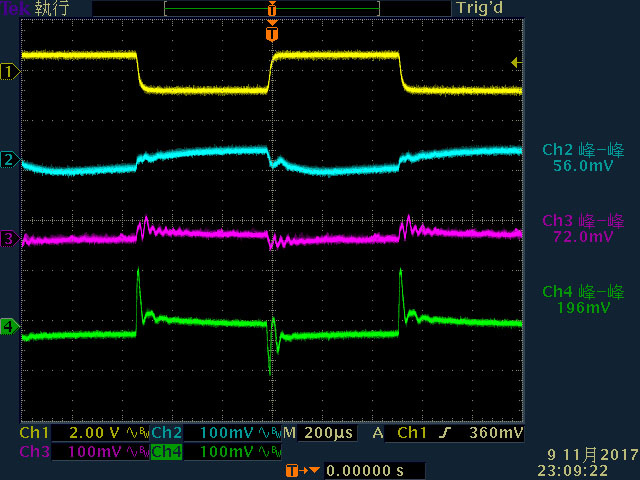Click the record overview bar at top

click(x=272, y=8)
